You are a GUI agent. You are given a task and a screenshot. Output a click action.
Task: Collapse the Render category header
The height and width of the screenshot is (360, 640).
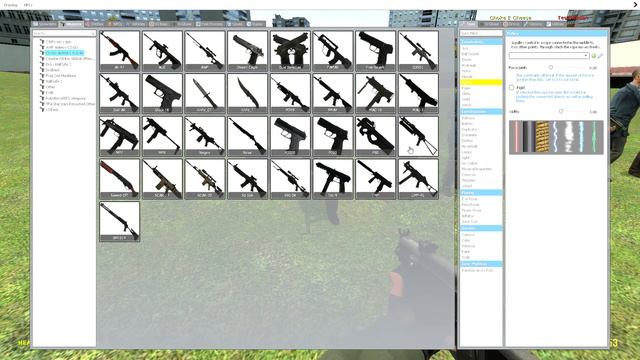point(481,228)
